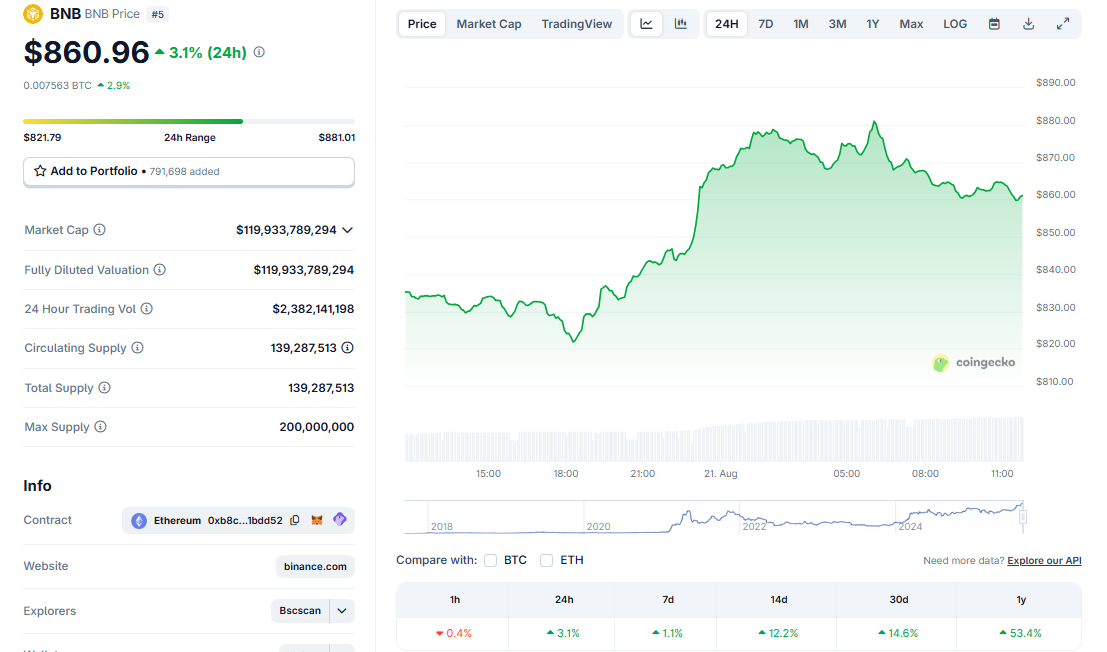The height and width of the screenshot is (652, 1107).
Task: Click the 1h change value 0.4%
Action: coord(454,633)
